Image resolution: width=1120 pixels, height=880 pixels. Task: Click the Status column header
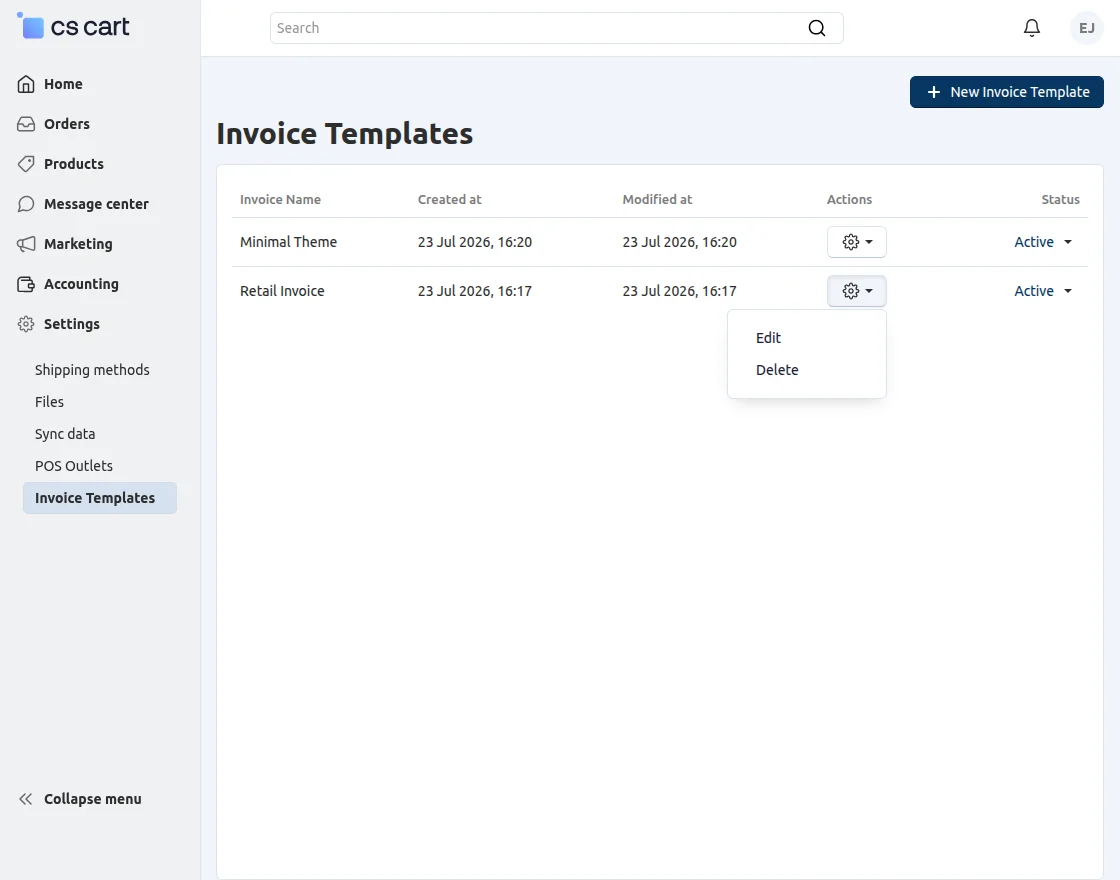click(x=1060, y=199)
